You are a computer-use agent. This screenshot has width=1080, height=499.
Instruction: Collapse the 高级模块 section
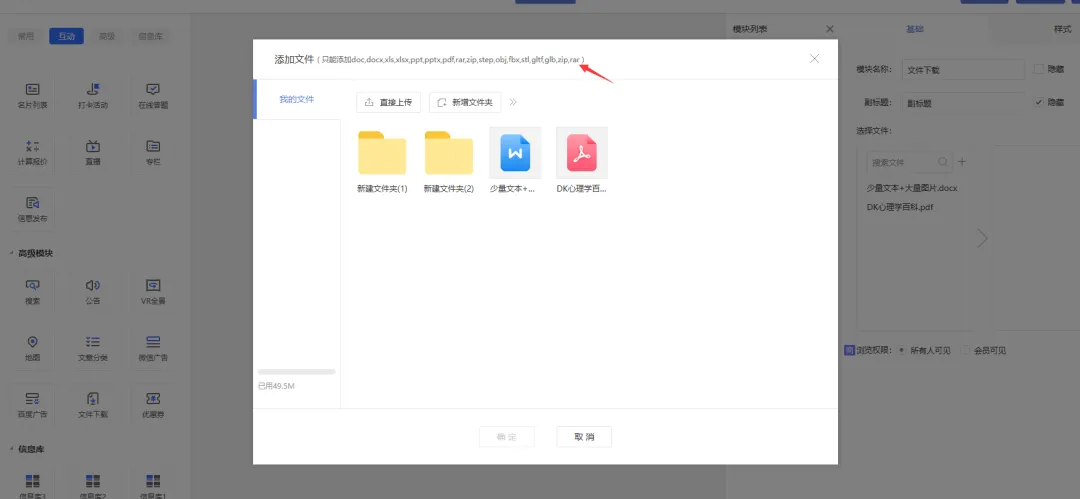click(x=11, y=254)
